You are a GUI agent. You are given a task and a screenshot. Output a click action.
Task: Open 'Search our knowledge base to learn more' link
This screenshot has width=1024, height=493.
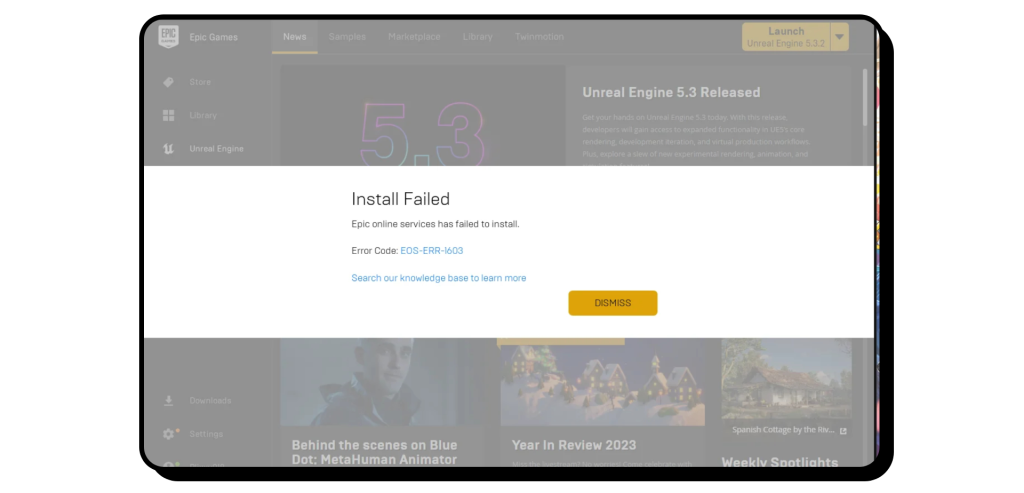click(438, 278)
